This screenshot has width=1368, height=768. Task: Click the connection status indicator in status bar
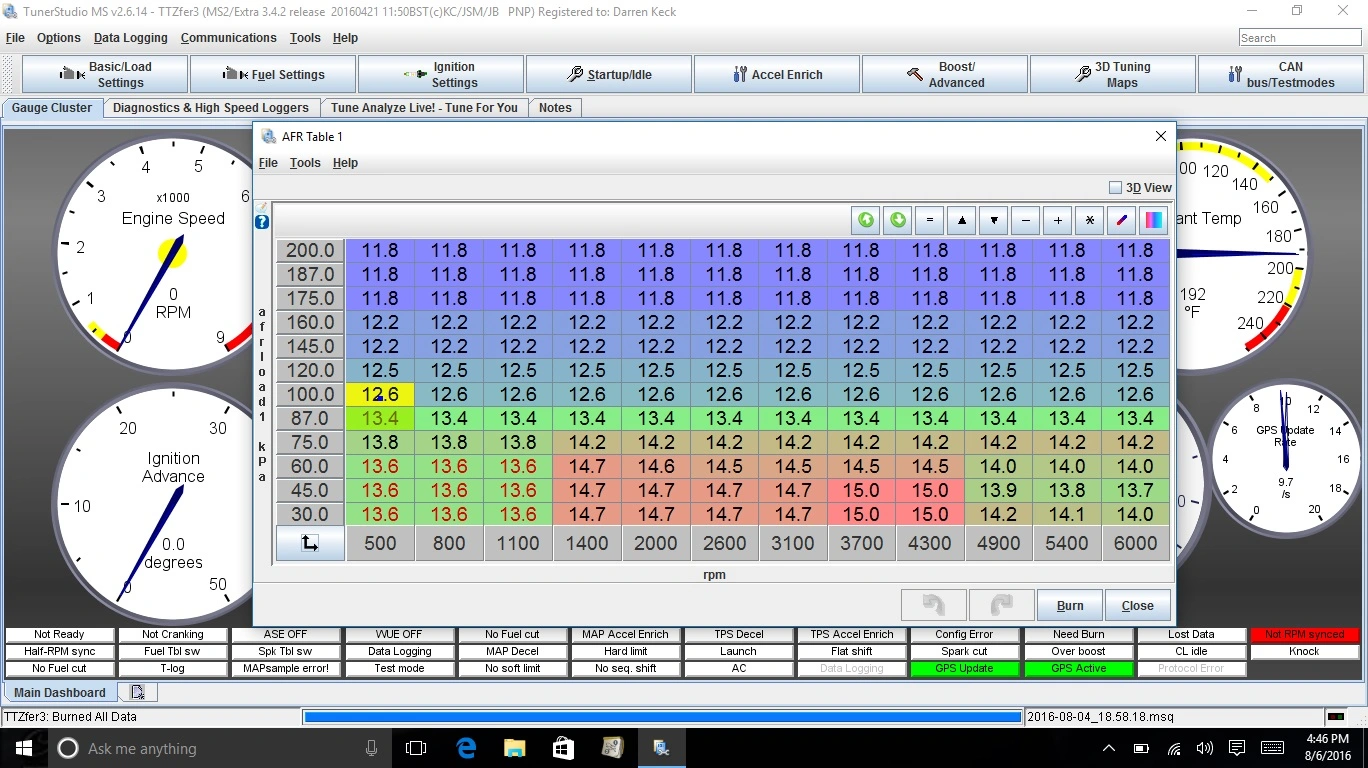click(x=1336, y=717)
